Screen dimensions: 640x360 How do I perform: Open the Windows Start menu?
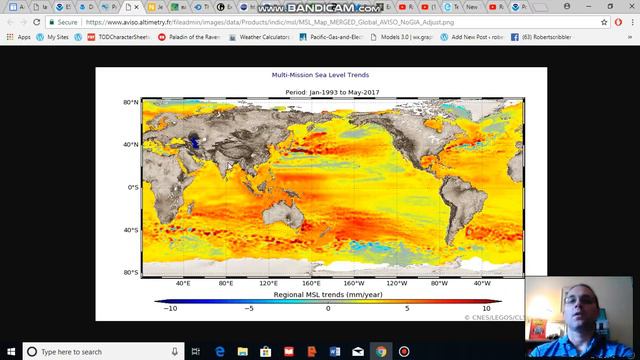point(11,351)
